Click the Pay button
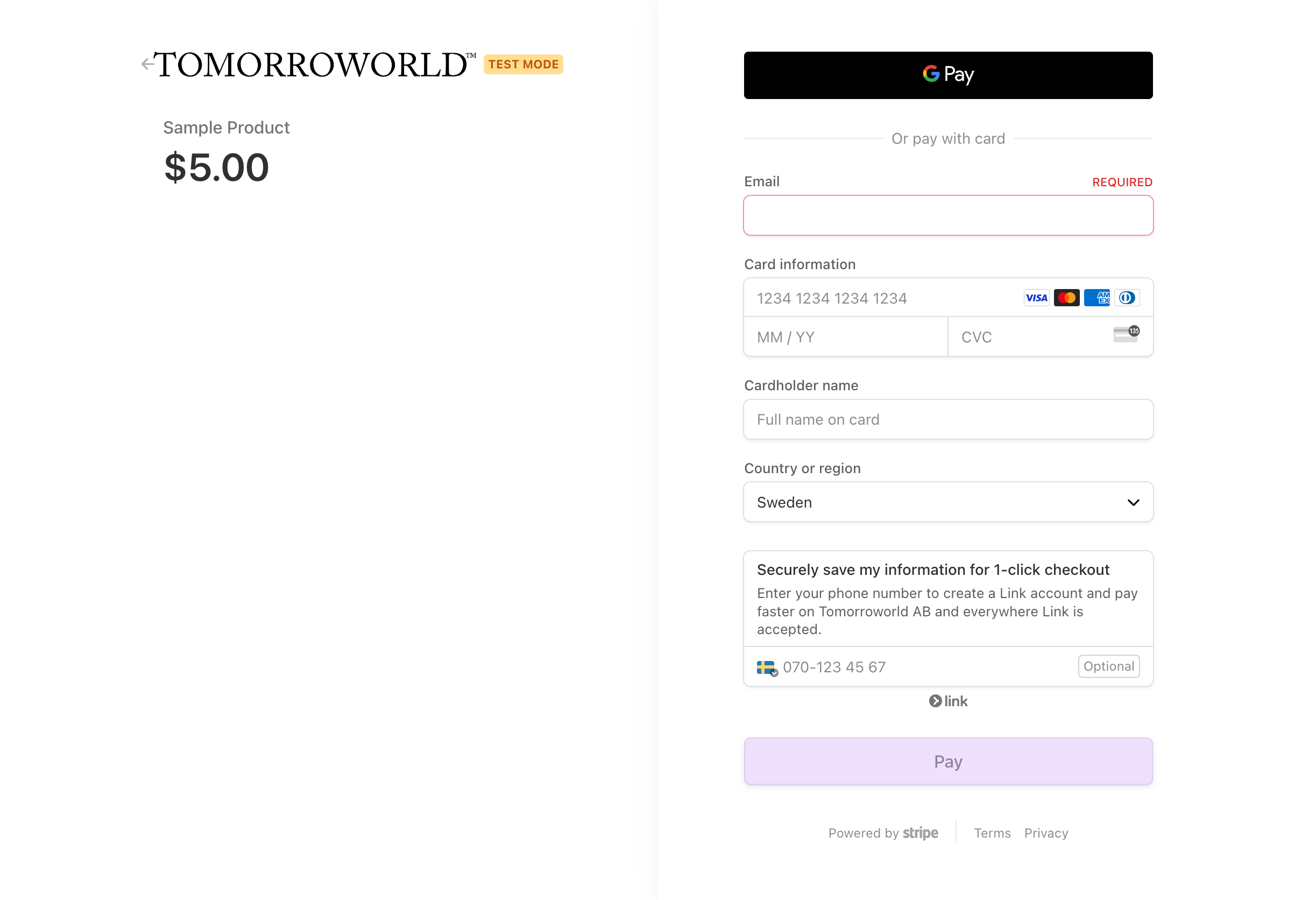The width and height of the screenshot is (1316, 900). point(948,761)
